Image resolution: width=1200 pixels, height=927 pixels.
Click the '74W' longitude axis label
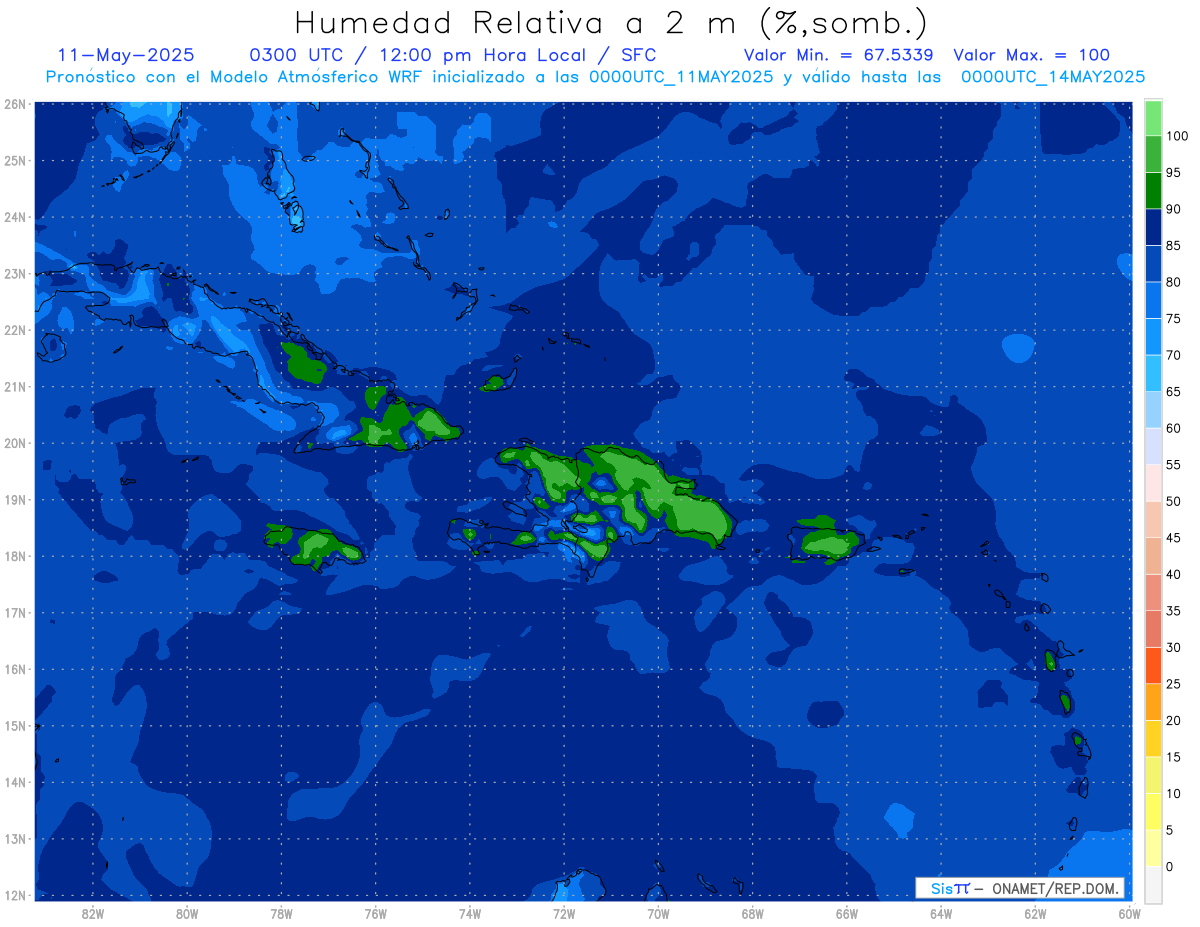(x=470, y=913)
